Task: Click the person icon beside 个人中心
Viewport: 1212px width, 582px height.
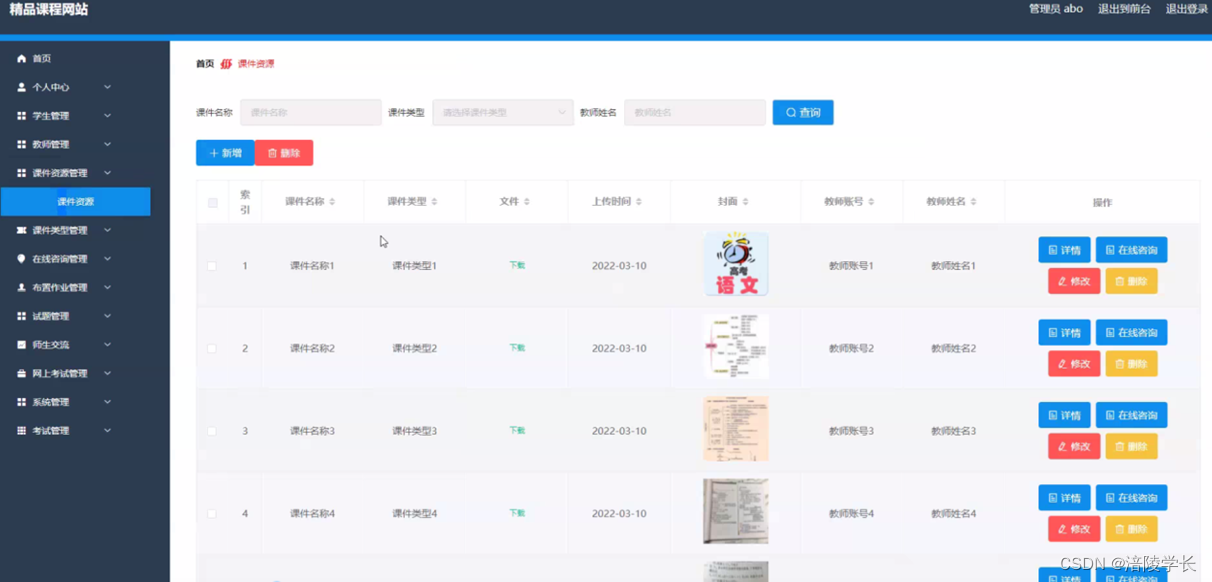Action: [x=22, y=87]
